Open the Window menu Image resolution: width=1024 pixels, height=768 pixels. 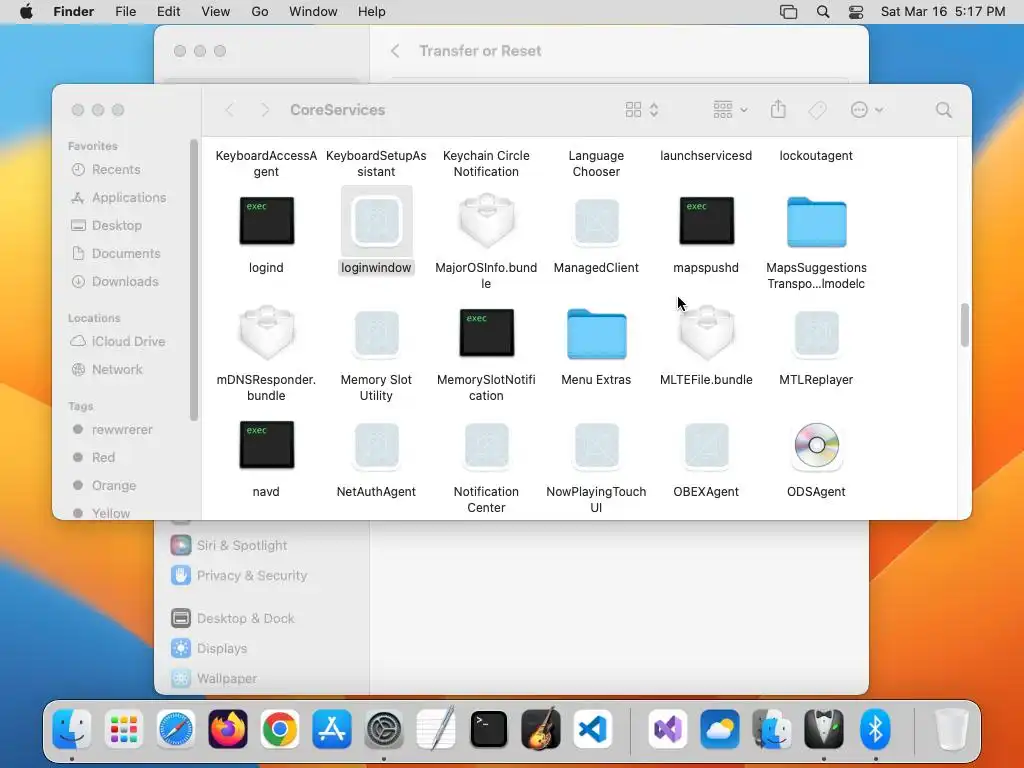313,12
